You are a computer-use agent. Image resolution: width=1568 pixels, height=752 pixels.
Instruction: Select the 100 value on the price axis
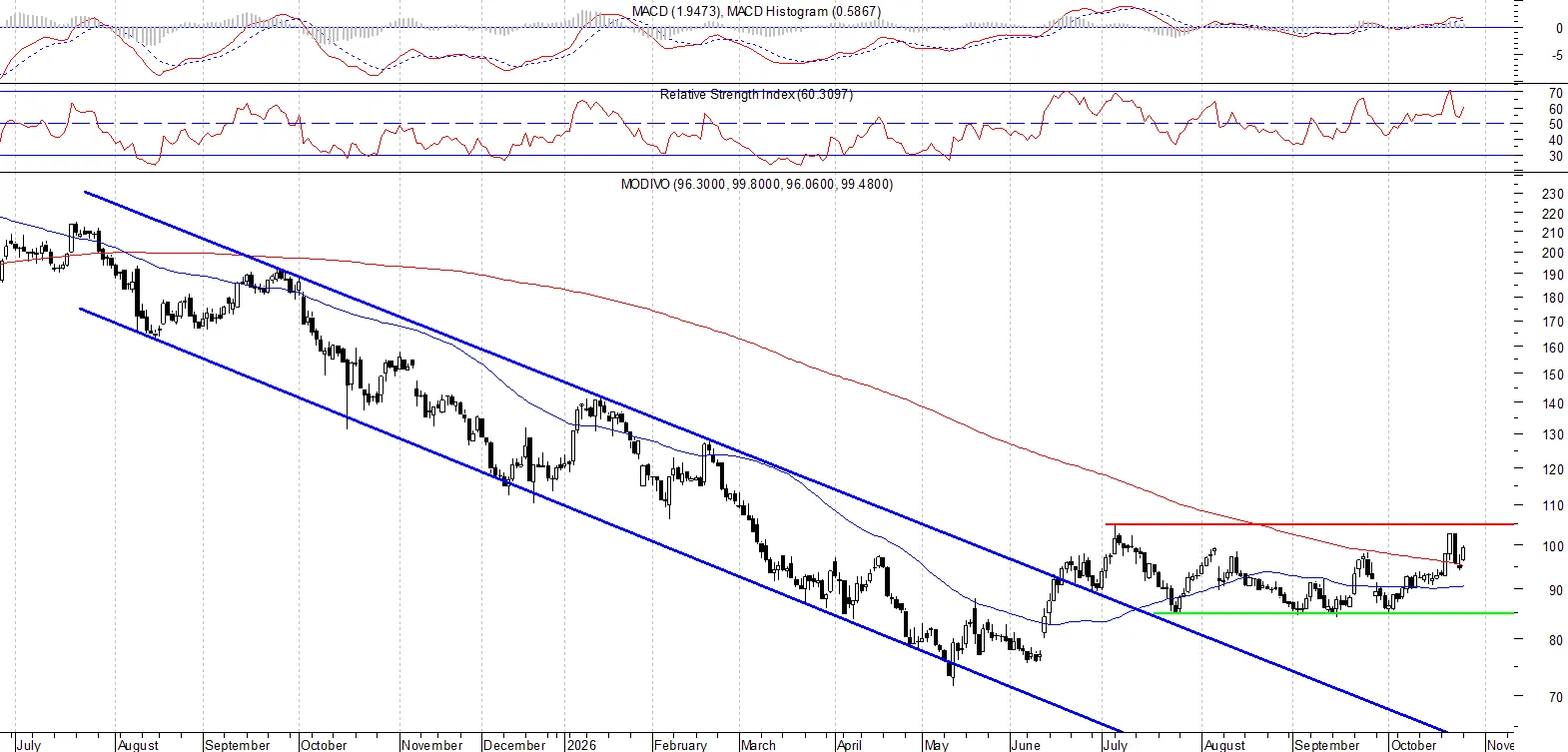pos(1553,545)
